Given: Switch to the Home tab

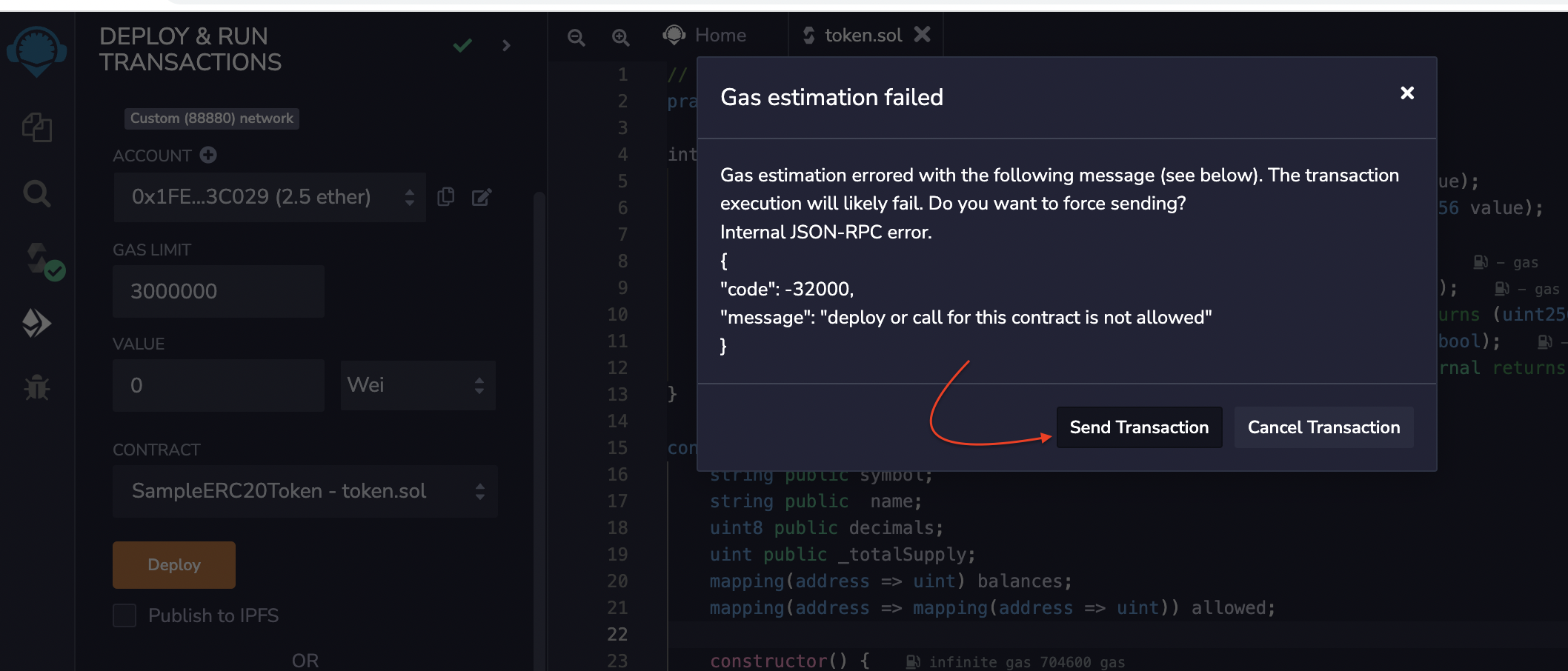Looking at the screenshot, I should tap(706, 35).
